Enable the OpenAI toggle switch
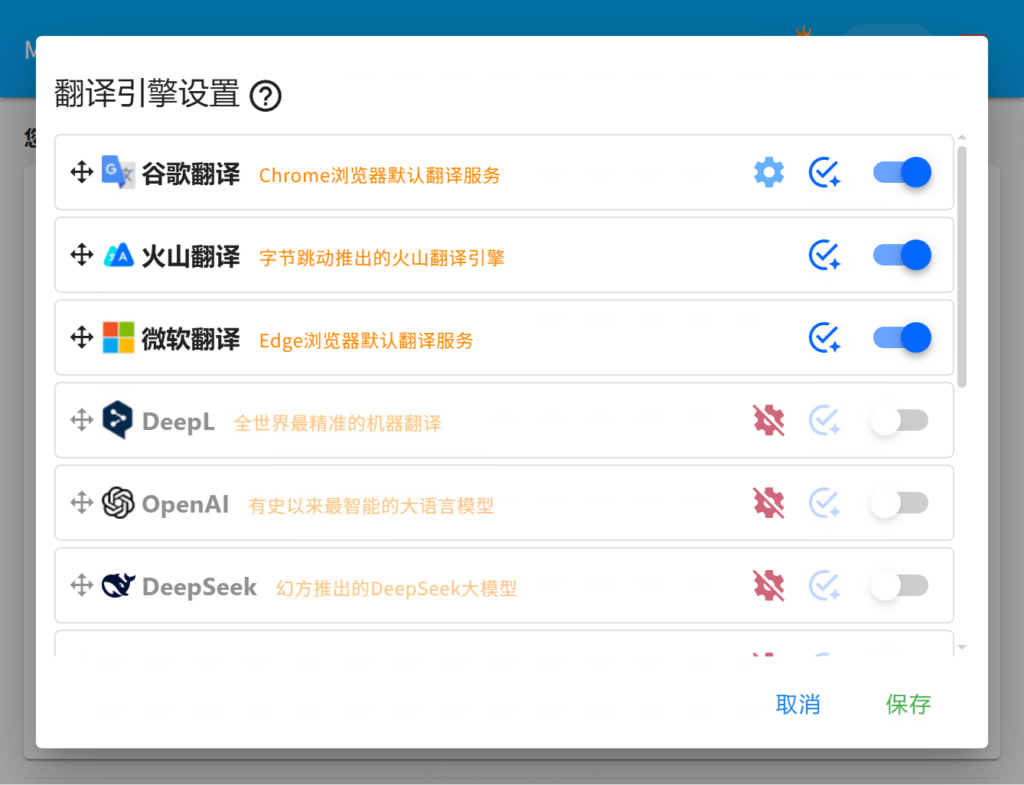This screenshot has height=785, width=1024. (x=899, y=503)
